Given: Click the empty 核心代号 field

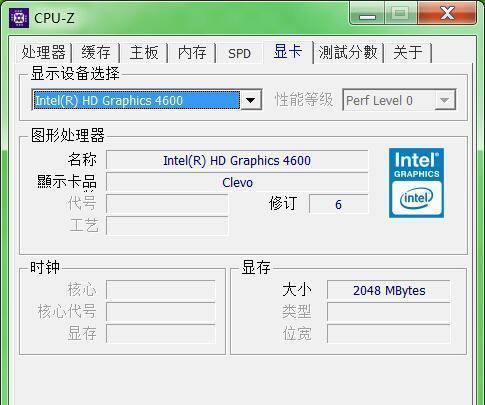Looking at the screenshot, I should point(161,311).
